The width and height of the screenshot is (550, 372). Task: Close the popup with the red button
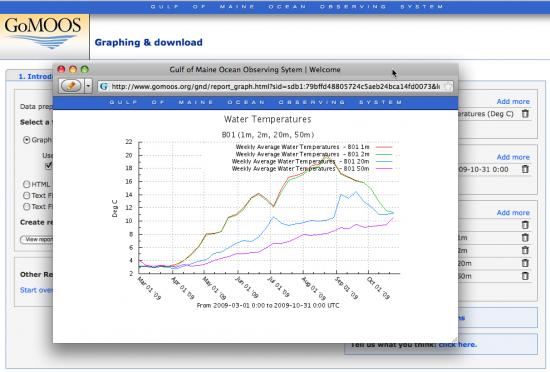(x=61, y=69)
